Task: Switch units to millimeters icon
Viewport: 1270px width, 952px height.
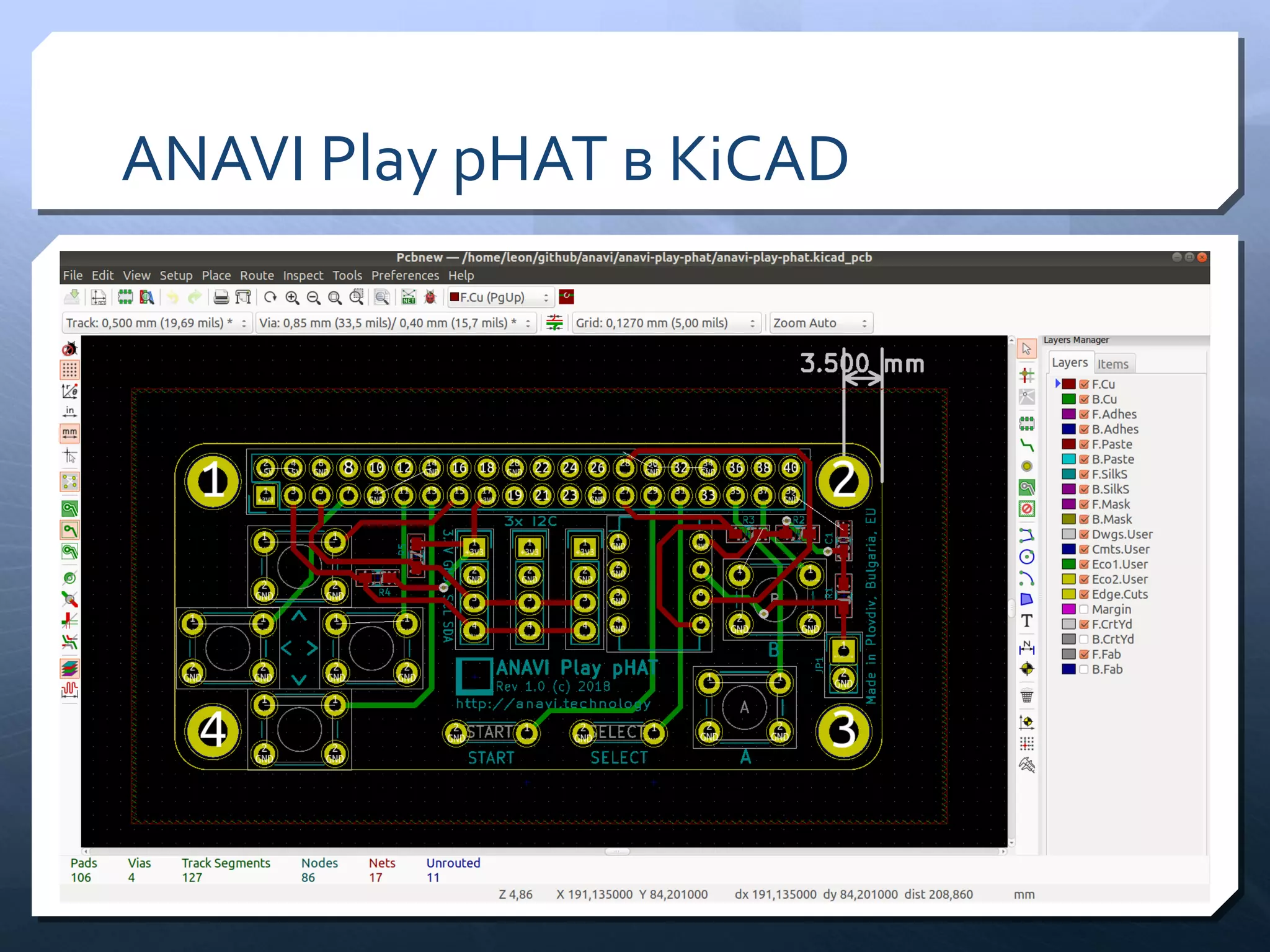Action: [69, 433]
